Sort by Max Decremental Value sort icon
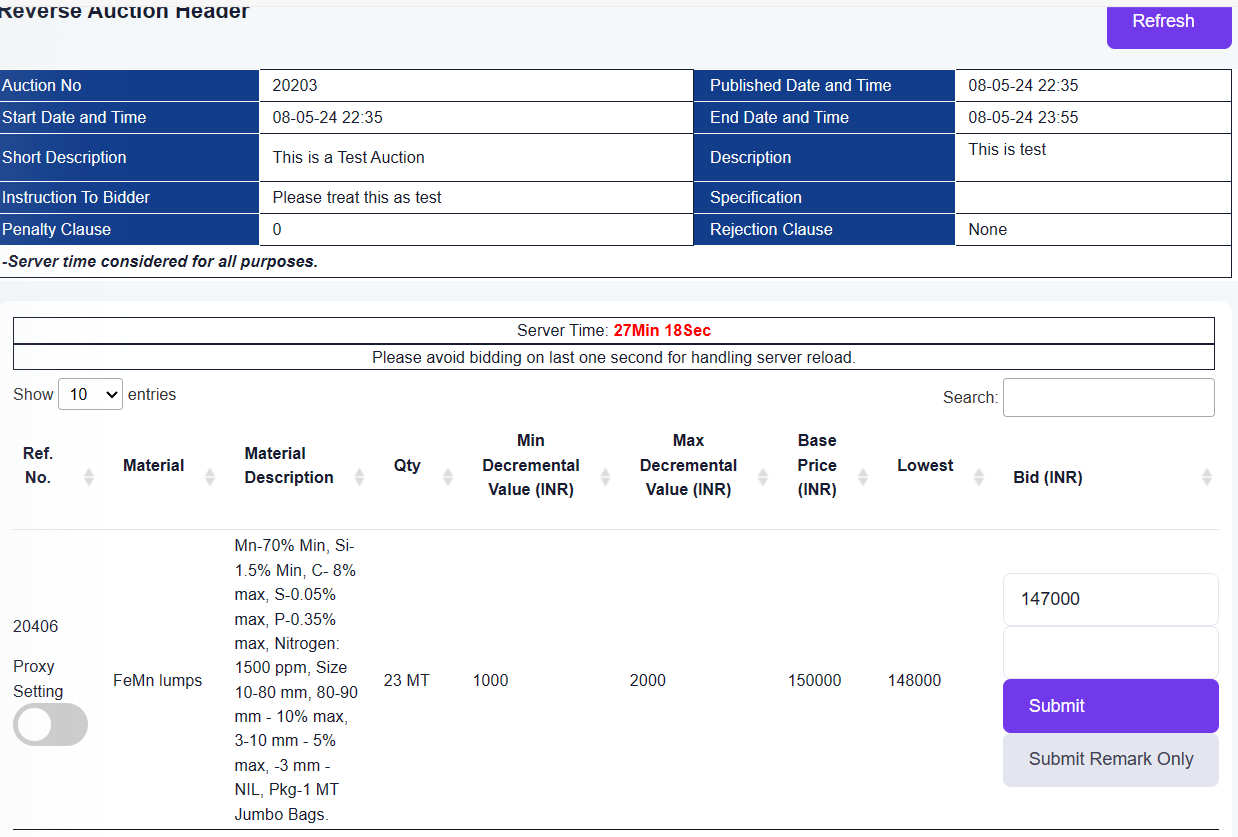1238x837 pixels. tap(763, 477)
